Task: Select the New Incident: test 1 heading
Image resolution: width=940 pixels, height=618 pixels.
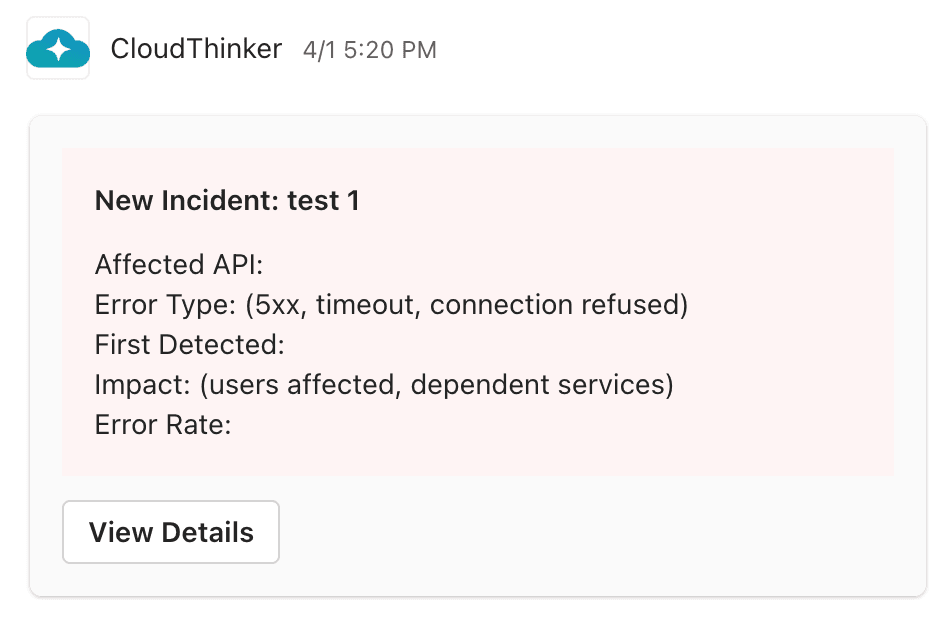Action: [228, 200]
